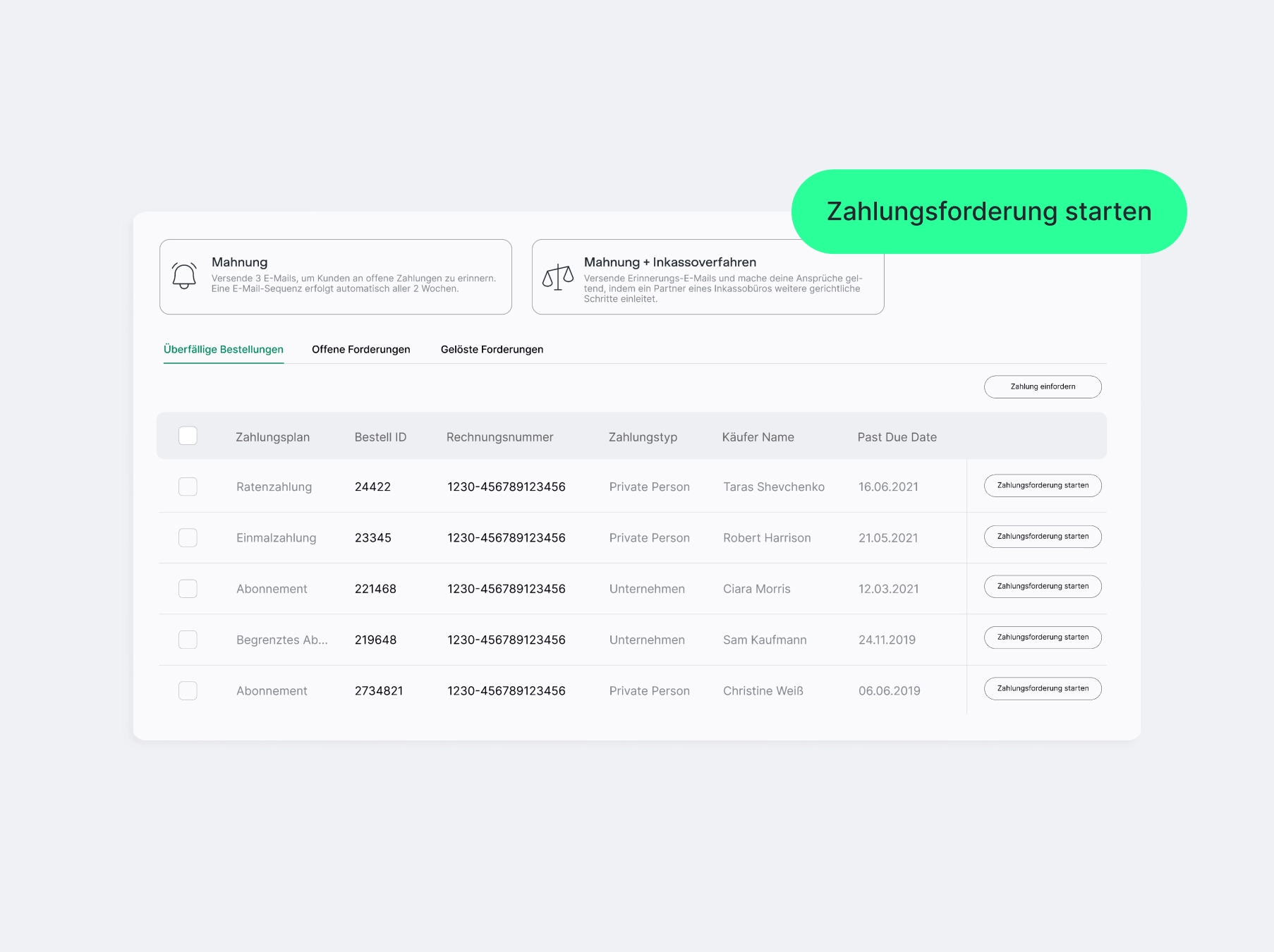The width and height of the screenshot is (1274, 952).
Task: Click Abonnement in Christine Weiß row
Action: [272, 690]
